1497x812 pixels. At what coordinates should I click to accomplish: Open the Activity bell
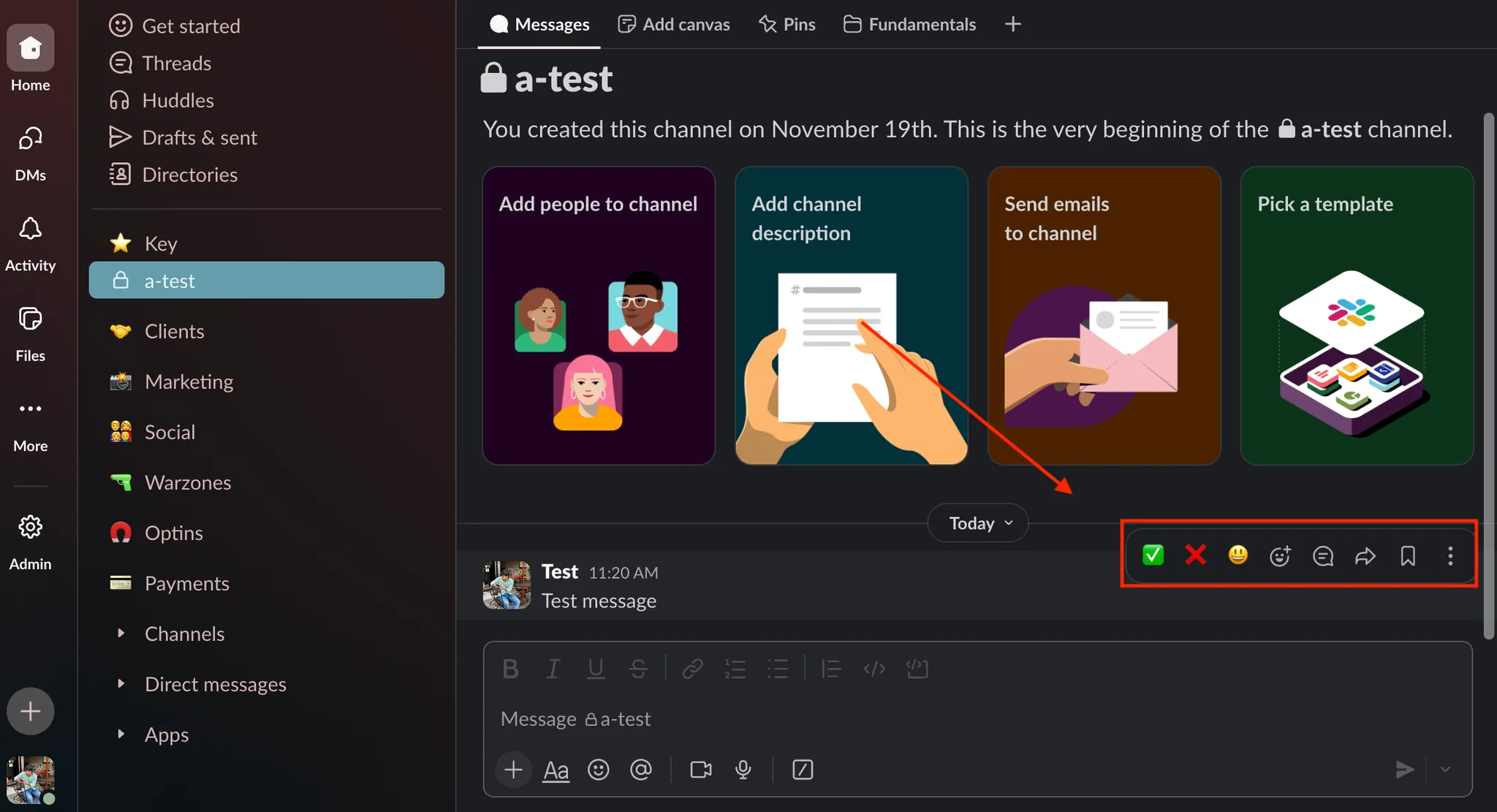coord(30,243)
